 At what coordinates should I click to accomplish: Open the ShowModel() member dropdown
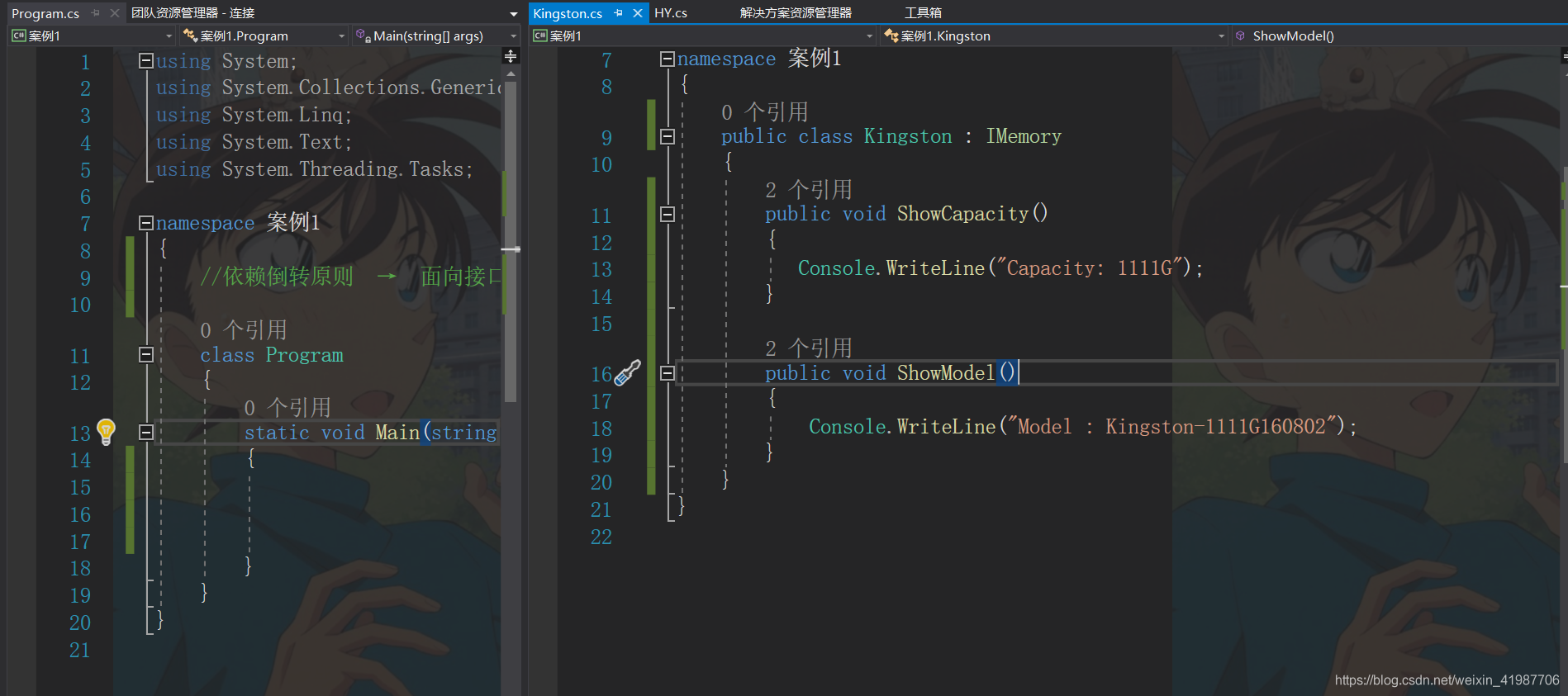(x=1399, y=36)
